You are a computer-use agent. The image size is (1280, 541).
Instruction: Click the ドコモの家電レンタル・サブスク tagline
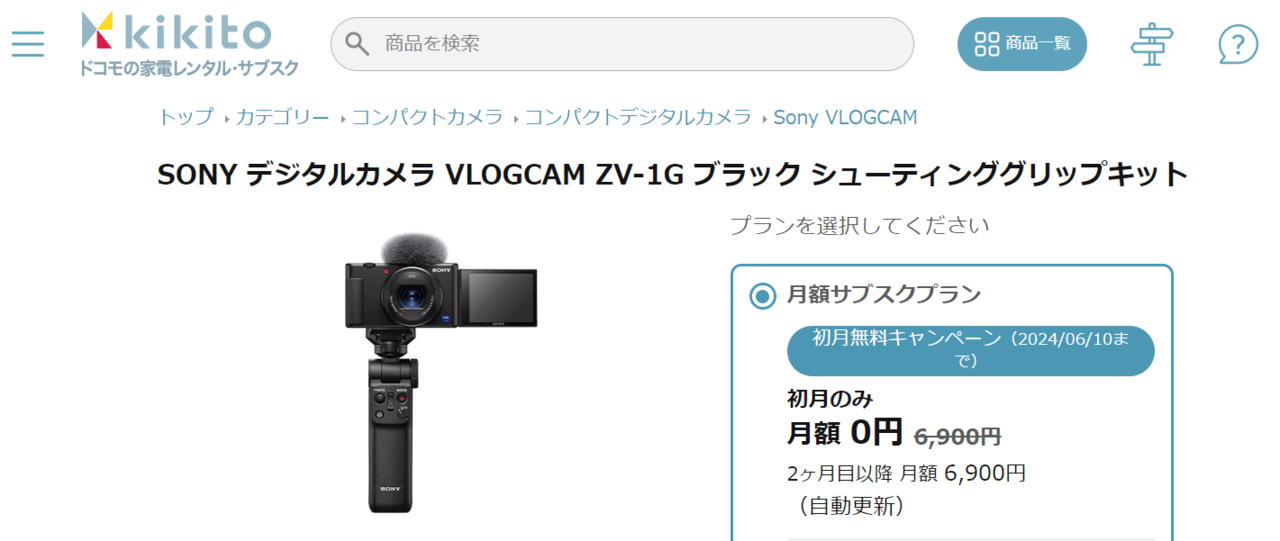click(x=189, y=68)
